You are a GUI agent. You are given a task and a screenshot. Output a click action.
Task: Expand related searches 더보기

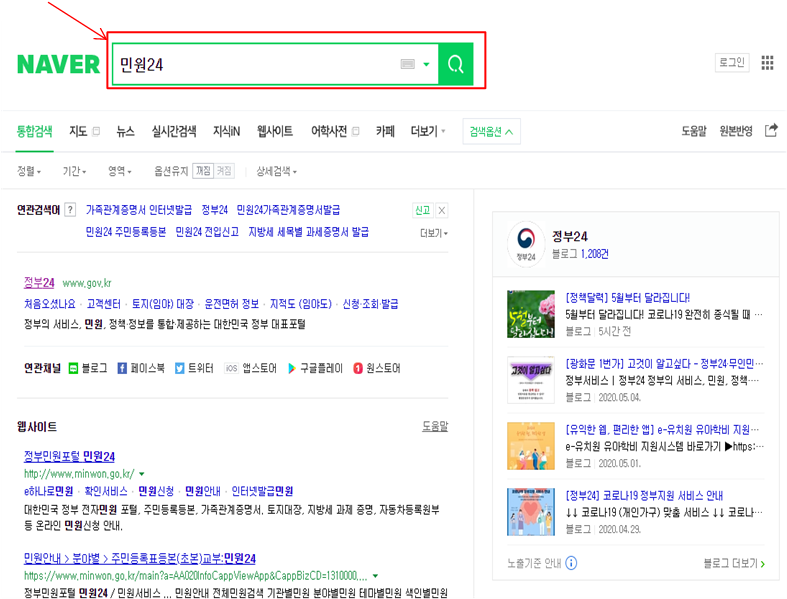click(x=434, y=233)
